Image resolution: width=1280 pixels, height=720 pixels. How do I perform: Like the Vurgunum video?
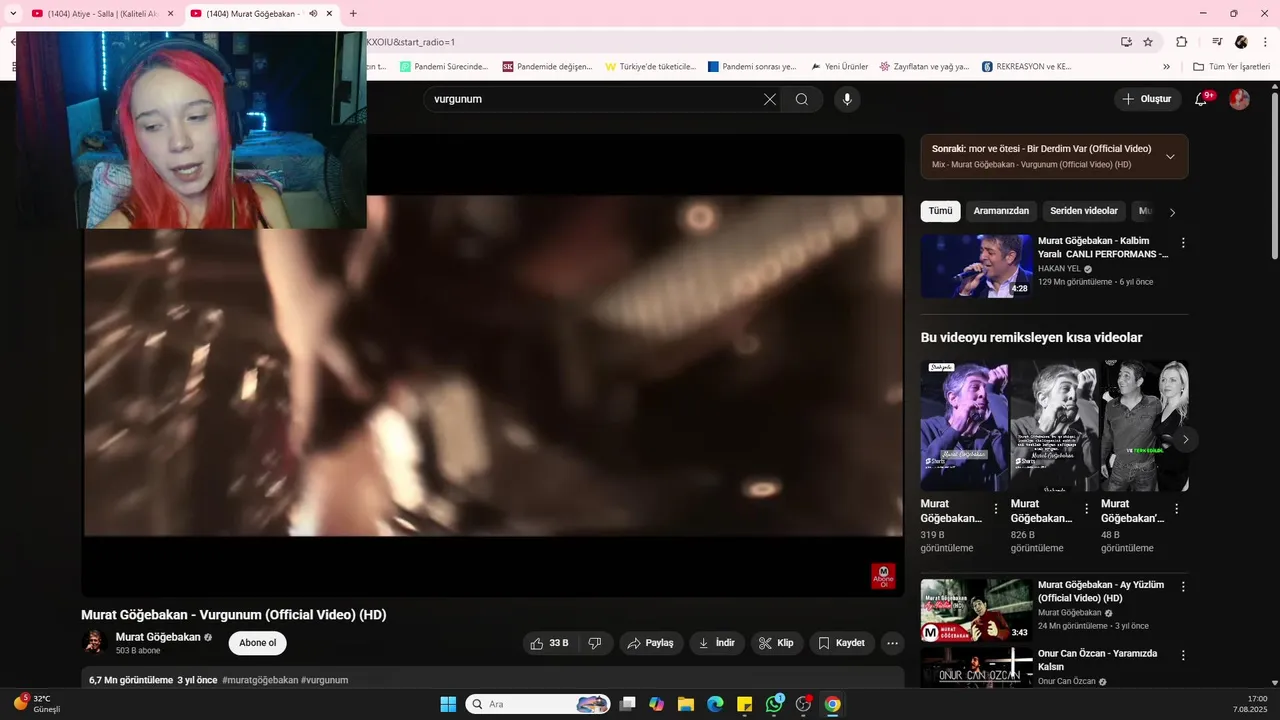pyautogui.click(x=549, y=643)
